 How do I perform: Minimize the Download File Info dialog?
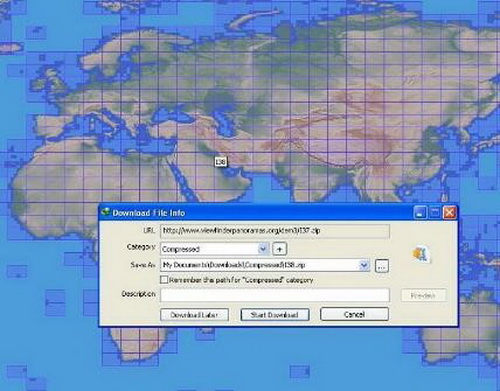pyautogui.click(x=420, y=213)
